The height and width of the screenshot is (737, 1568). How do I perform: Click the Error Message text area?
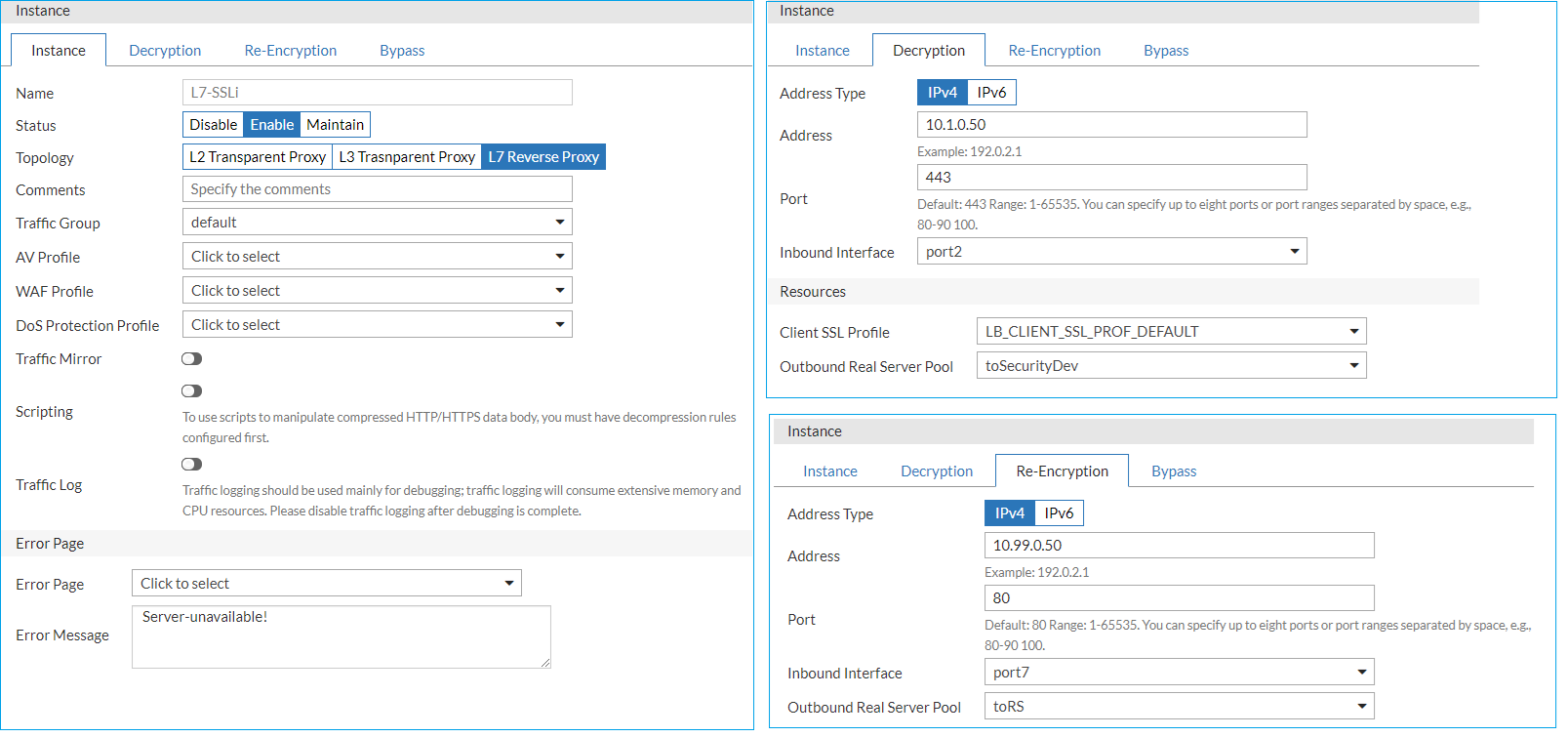341,636
